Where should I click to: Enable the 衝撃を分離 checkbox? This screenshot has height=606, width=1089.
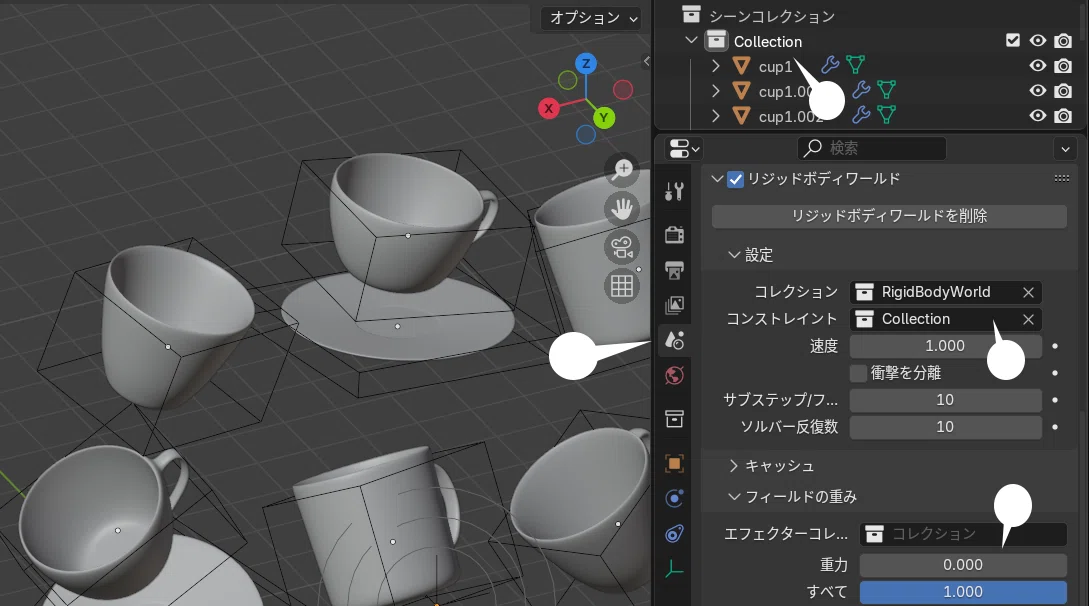point(858,373)
